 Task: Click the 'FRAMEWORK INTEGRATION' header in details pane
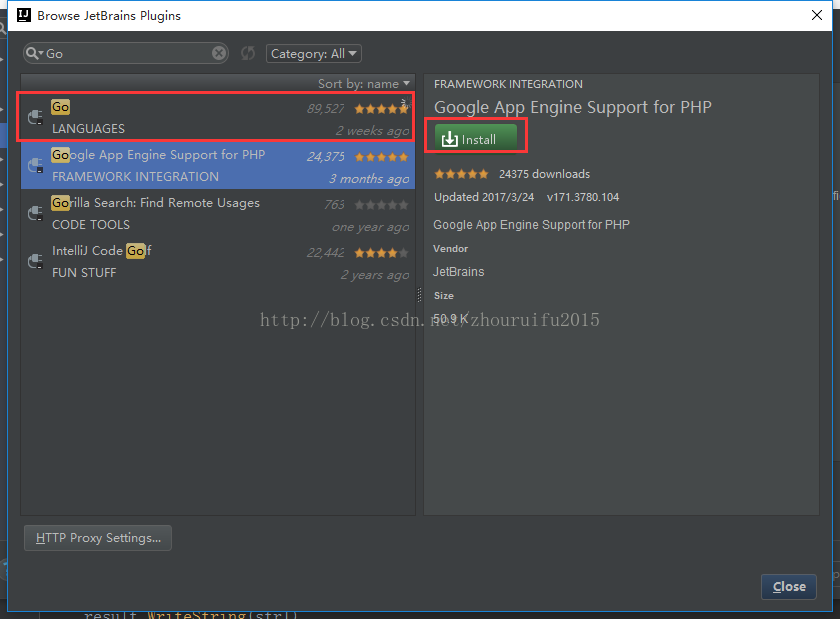pyautogui.click(x=508, y=84)
